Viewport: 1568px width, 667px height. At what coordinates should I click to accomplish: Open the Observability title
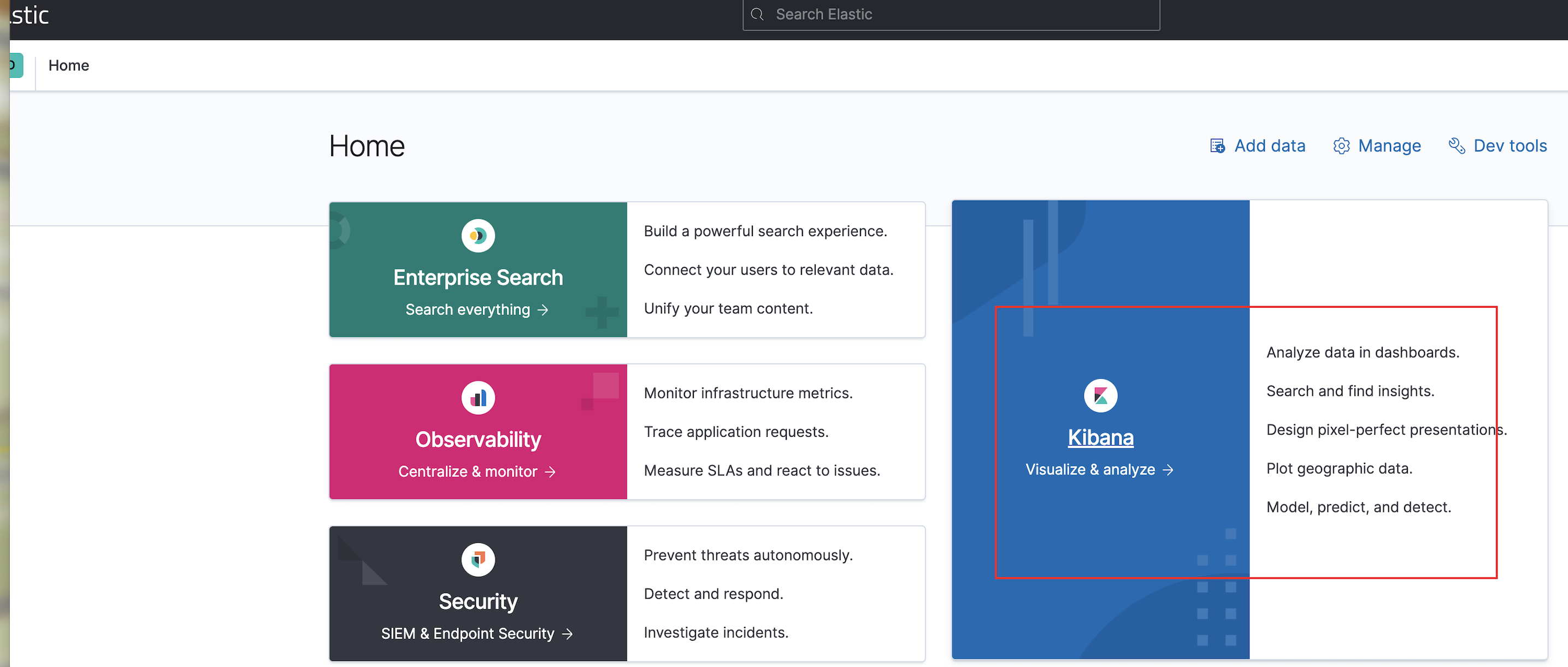pos(478,440)
